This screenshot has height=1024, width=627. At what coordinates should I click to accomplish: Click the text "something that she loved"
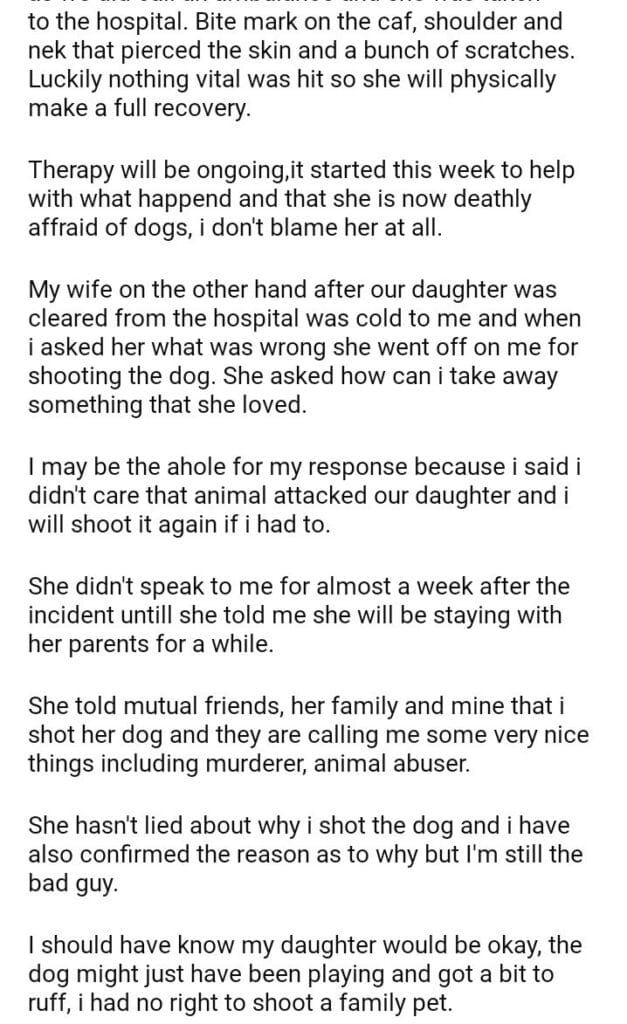click(x=151, y=406)
